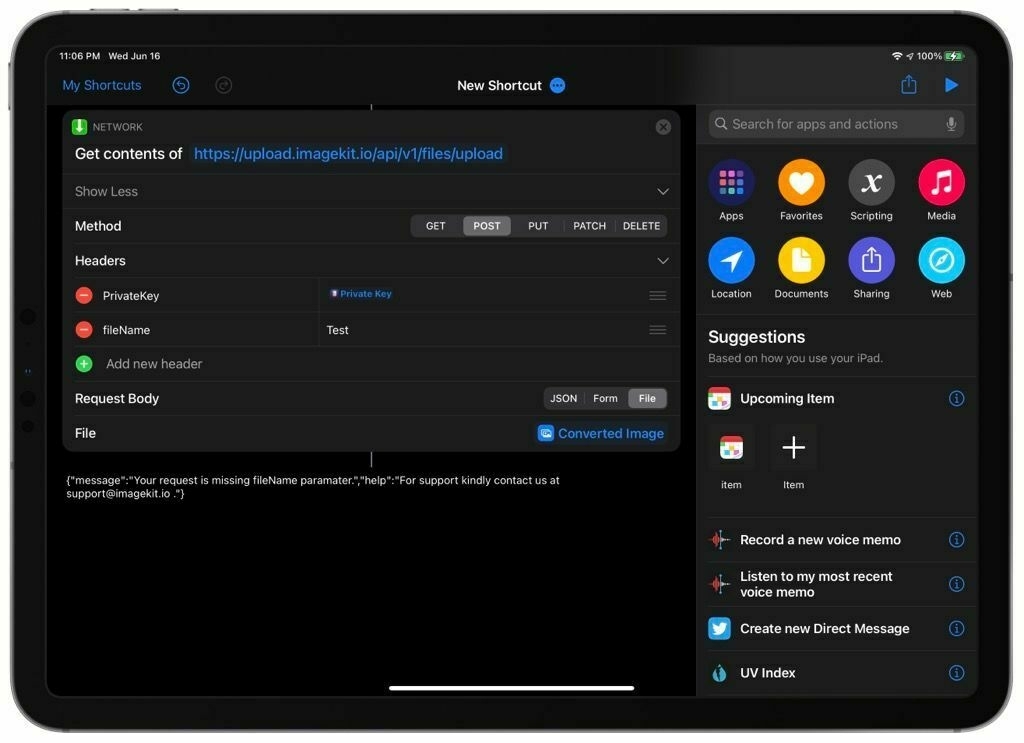Show info for Record voice memo

[x=956, y=540]
